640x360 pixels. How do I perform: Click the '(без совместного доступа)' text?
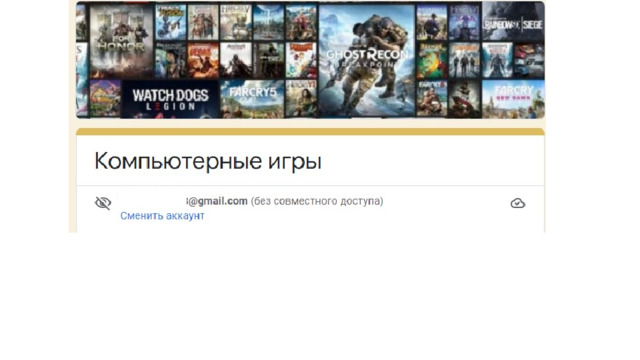click(x=317, y=201)
